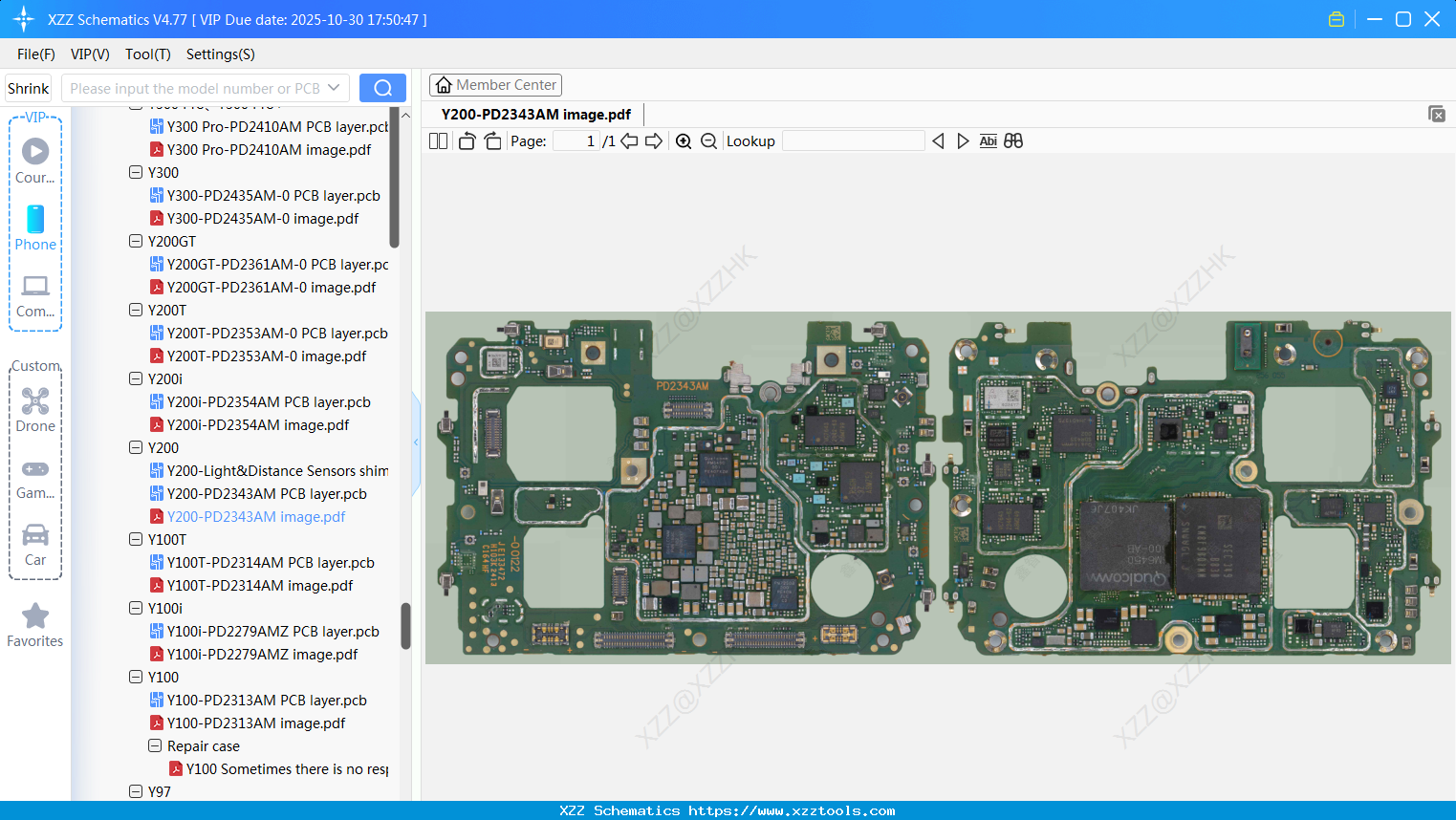Zoom out of the schematic image
Viewport: 1456px width, 820px height.
coord(708,140)
